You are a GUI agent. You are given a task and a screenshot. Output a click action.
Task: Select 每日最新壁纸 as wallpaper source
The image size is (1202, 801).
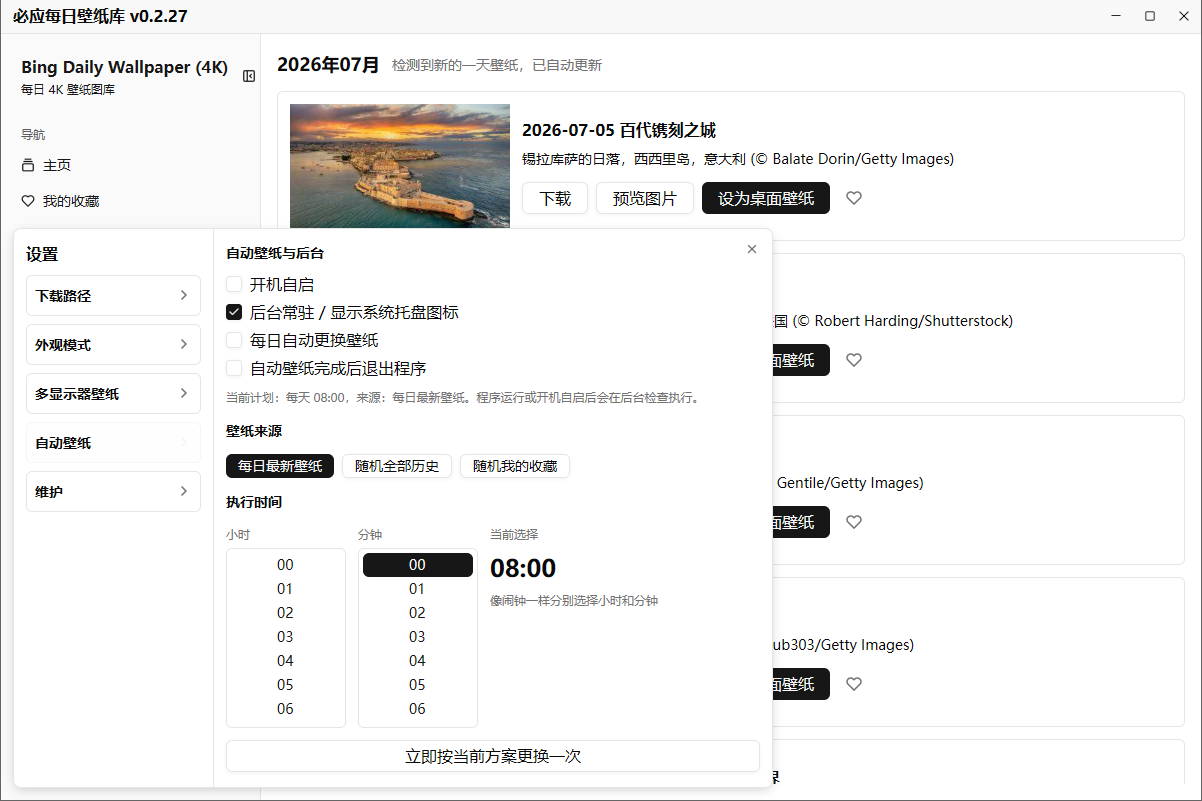[x=280, y=466]
